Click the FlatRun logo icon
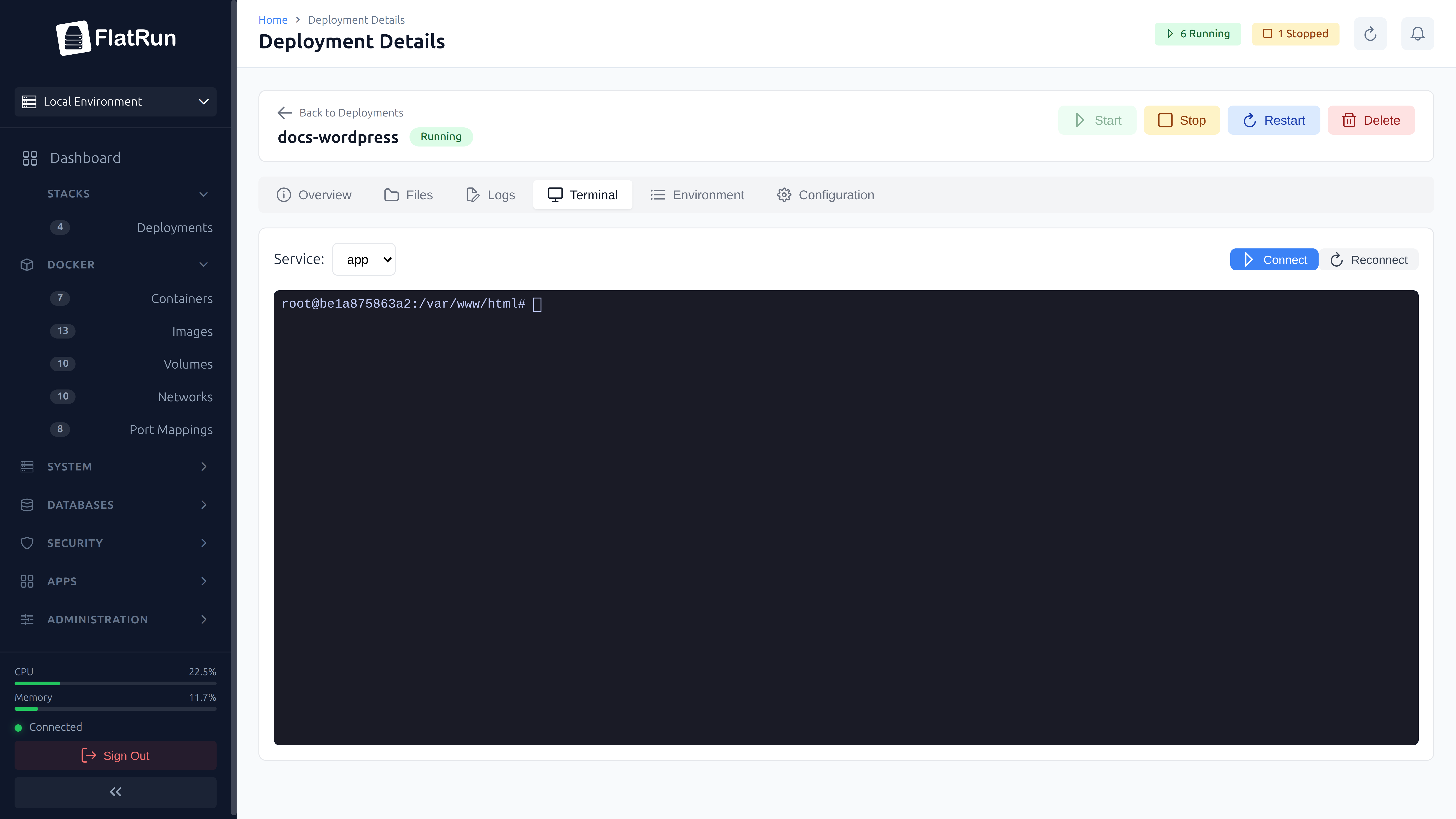 (x=73, y=38)
